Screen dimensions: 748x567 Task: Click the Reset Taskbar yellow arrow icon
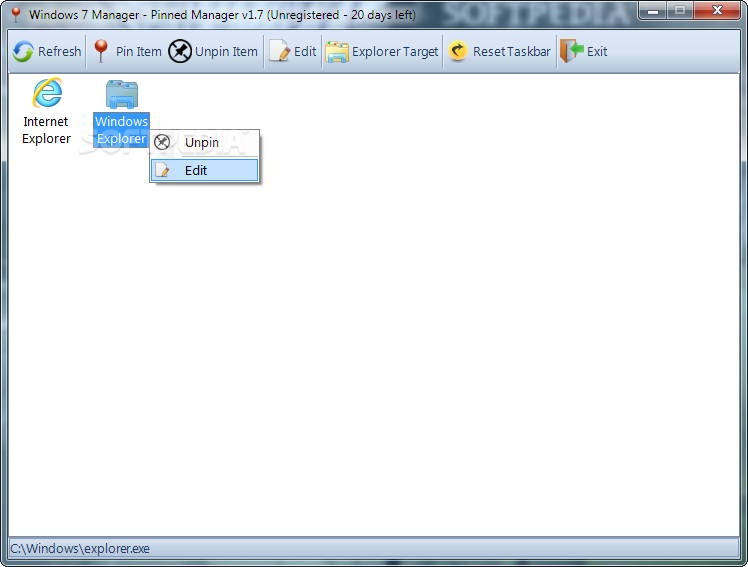pos(458,51)
